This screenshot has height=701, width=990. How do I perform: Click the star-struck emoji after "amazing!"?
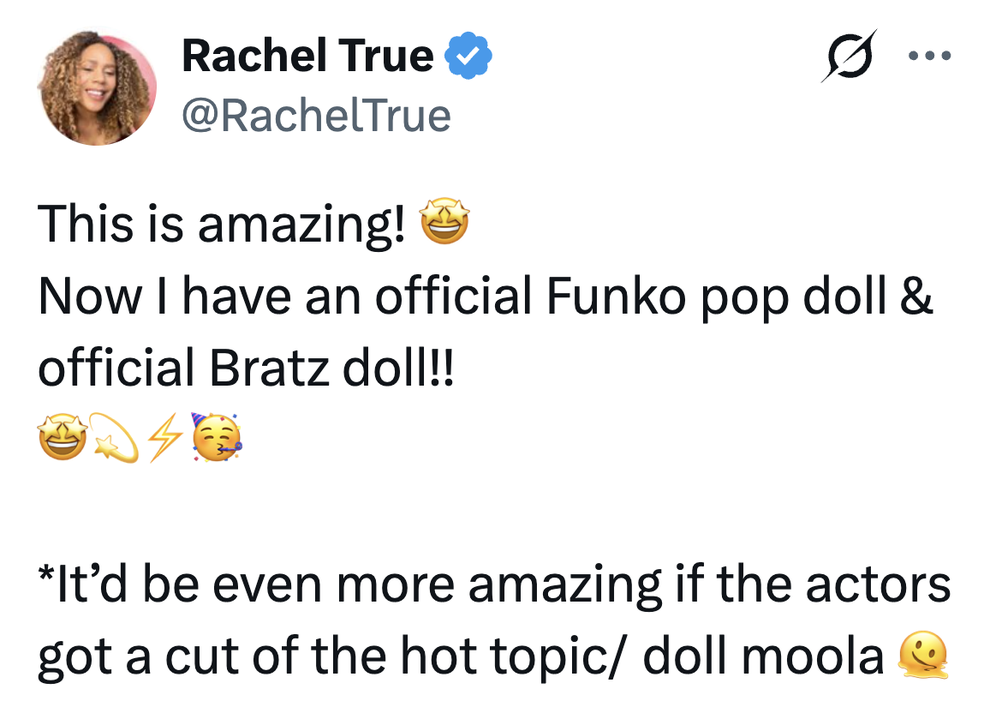click(445, 222)
